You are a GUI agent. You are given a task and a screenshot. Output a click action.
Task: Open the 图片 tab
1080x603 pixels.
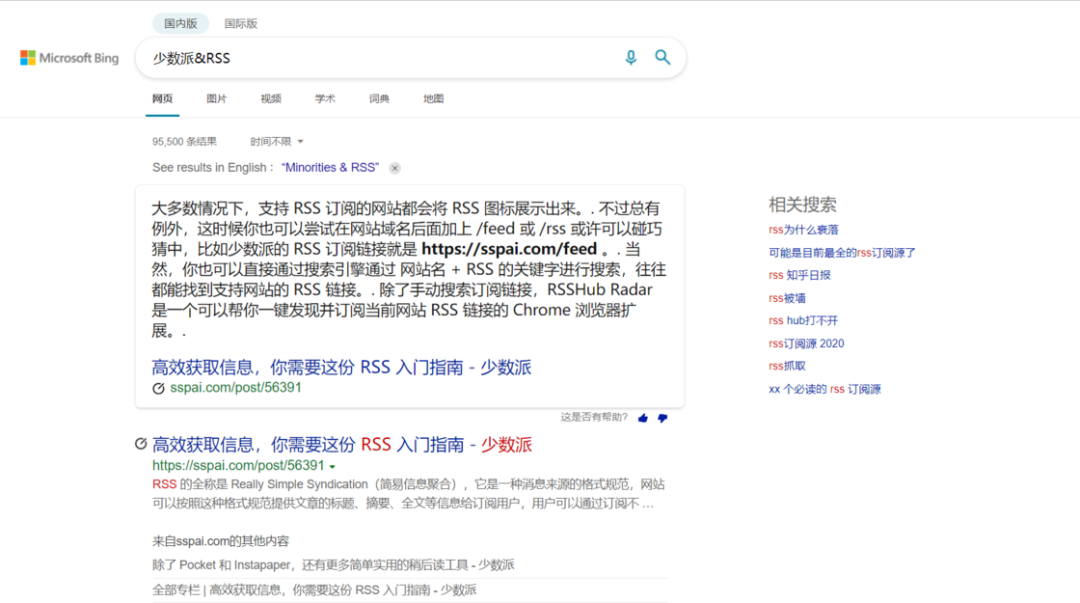216,99
